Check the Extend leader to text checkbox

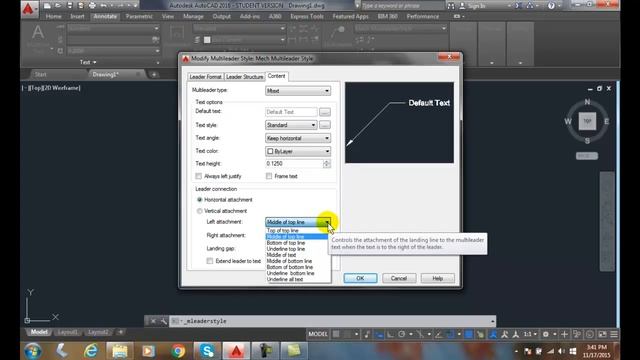pyautogui.click(x=210, y=261)
